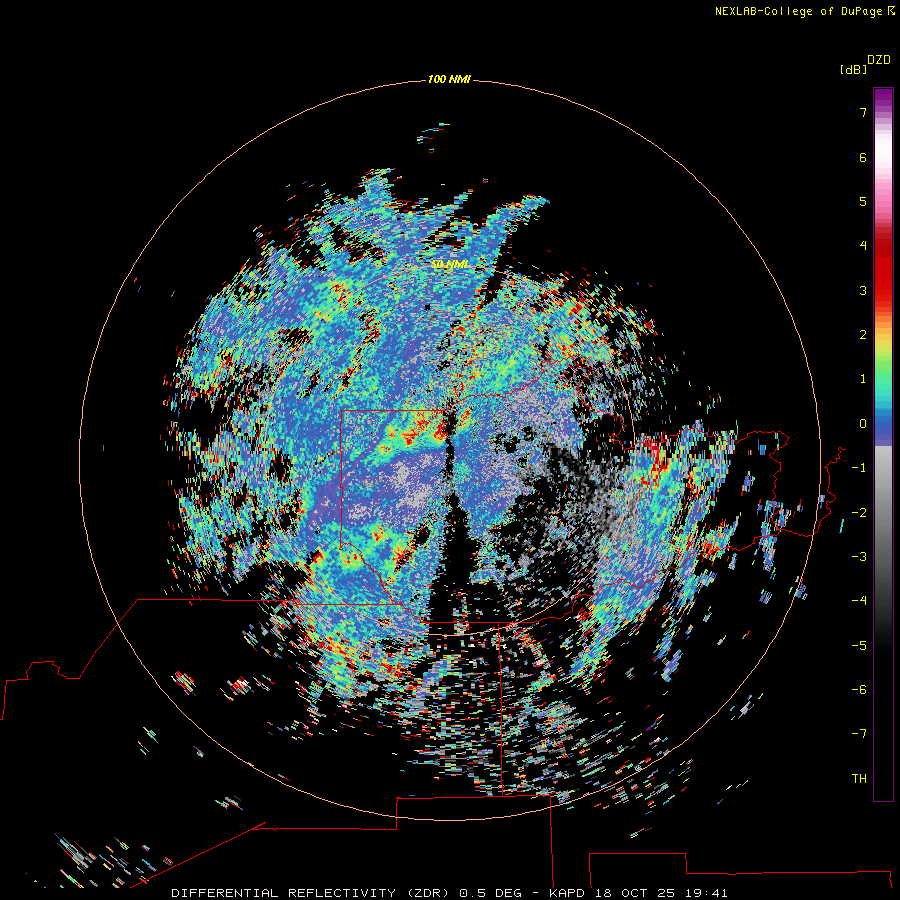Viewport: 900px width, 900px height.
Task: Click the 7 value on color scale
Action: 863,112
